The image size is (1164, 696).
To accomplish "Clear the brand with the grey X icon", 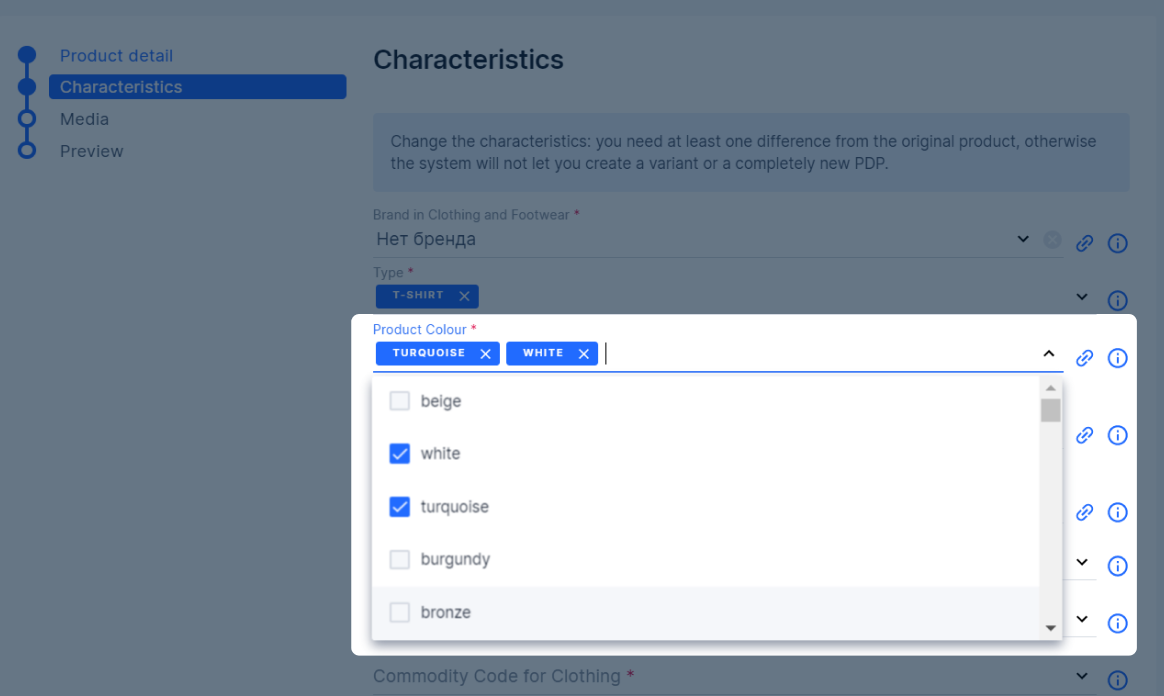I will click(x=1052, y=240).
